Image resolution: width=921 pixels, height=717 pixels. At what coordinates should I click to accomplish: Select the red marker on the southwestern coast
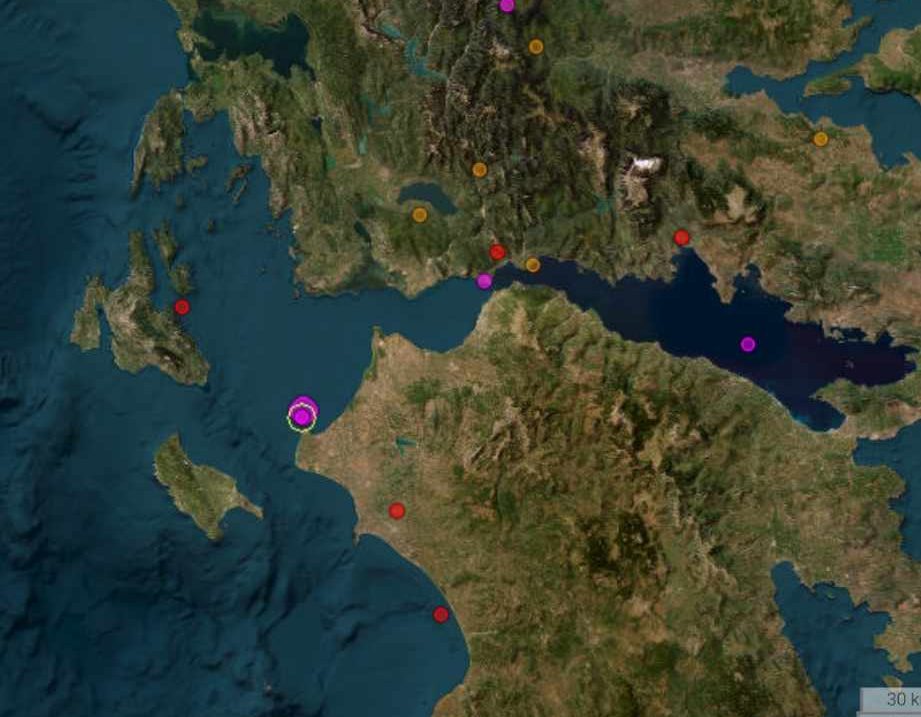[441, 615]
